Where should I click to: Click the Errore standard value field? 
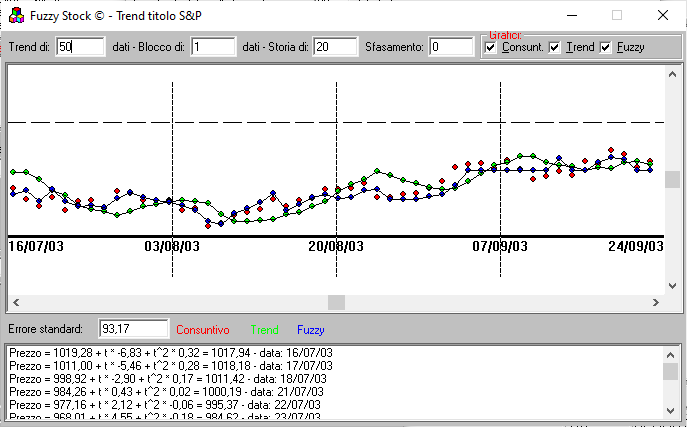pyautogui.click(x=133, y=329)
